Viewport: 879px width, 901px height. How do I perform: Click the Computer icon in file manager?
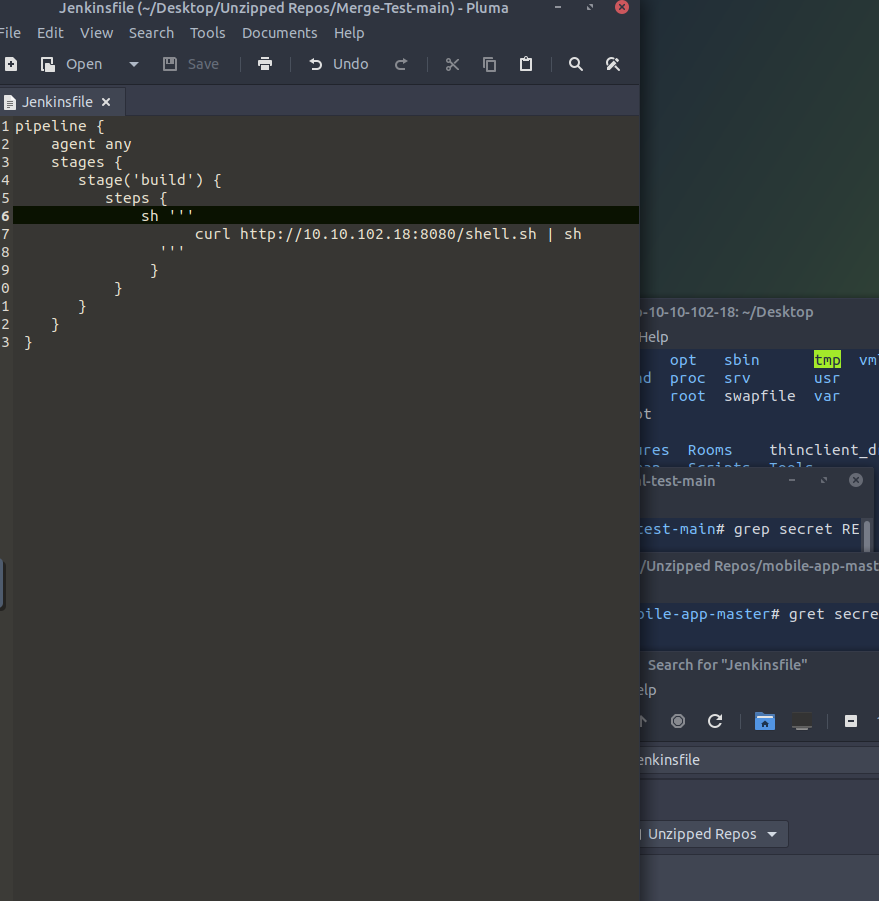point(802,721)
